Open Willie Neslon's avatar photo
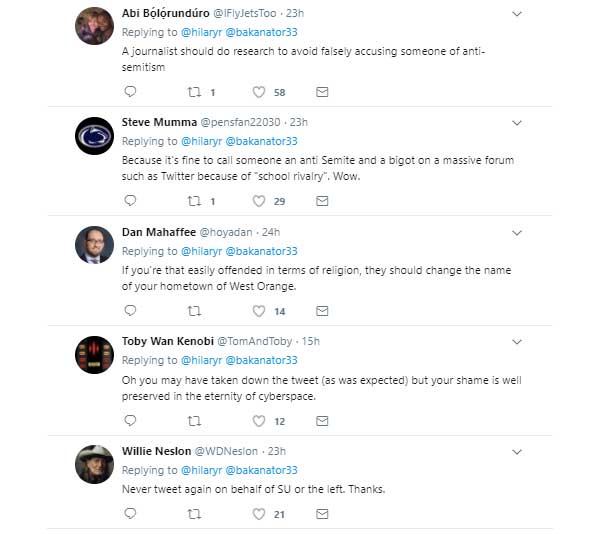Image resolution: width=600 pixels, height=534 pixels. pyautogui.click(x=95, y=464)
